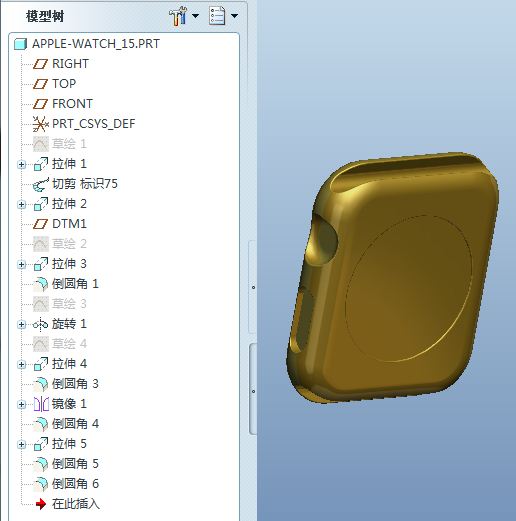The image size is (516, 521).
Task: Click the 倒圆角 5 round icon
Action: pyautogui.click(x=41, y=464)
